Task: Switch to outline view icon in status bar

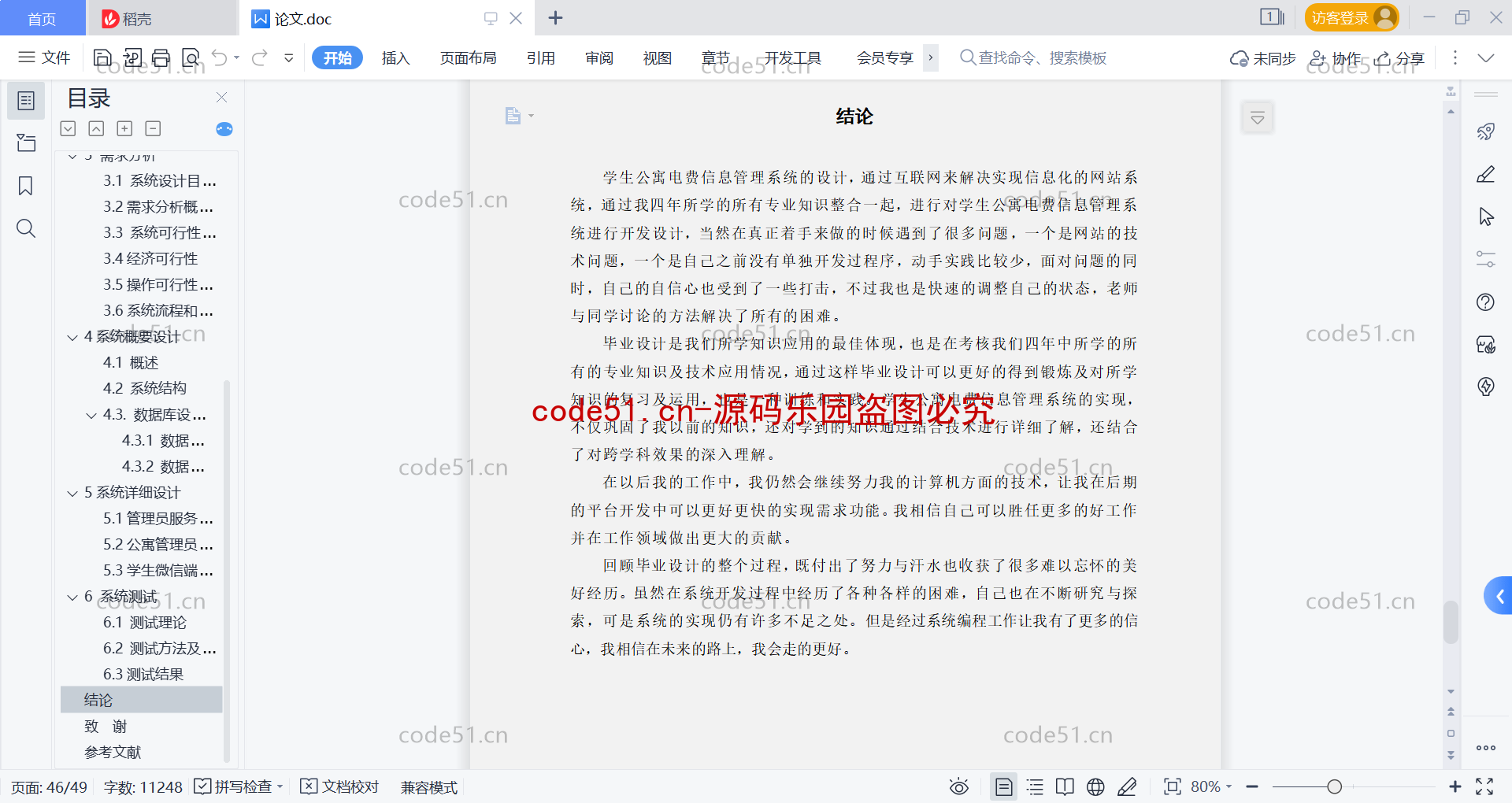Action: 1035,786
